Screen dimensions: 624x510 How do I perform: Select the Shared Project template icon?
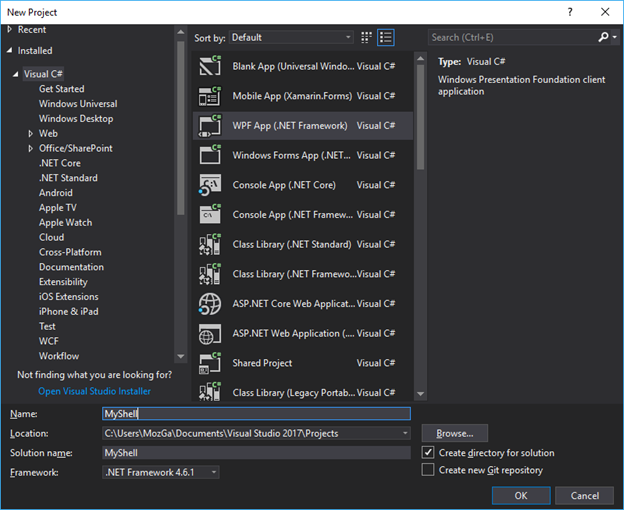click(210, 363)
